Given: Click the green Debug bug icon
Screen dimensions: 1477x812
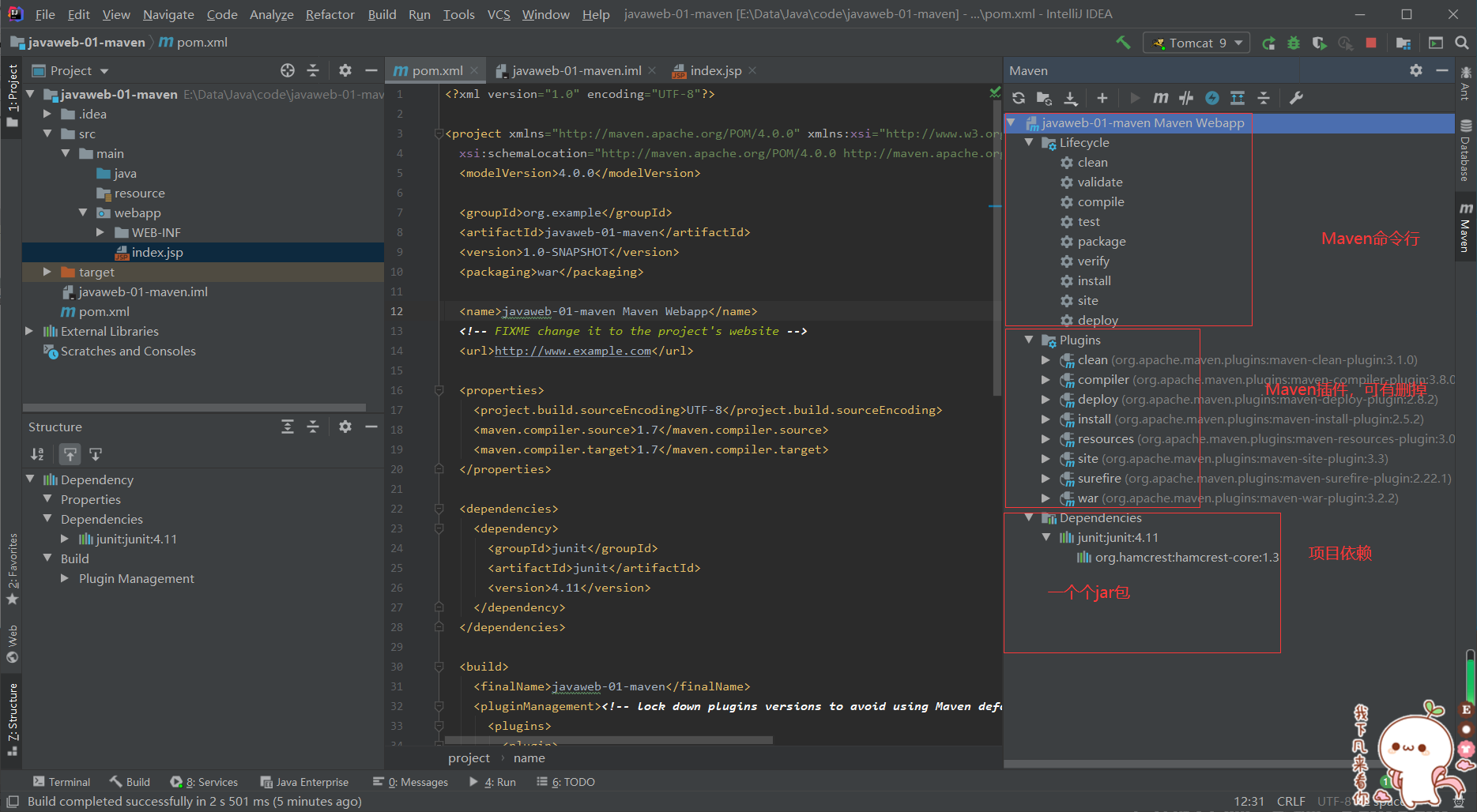Looking at the screenshot, I should point(1294,43).
